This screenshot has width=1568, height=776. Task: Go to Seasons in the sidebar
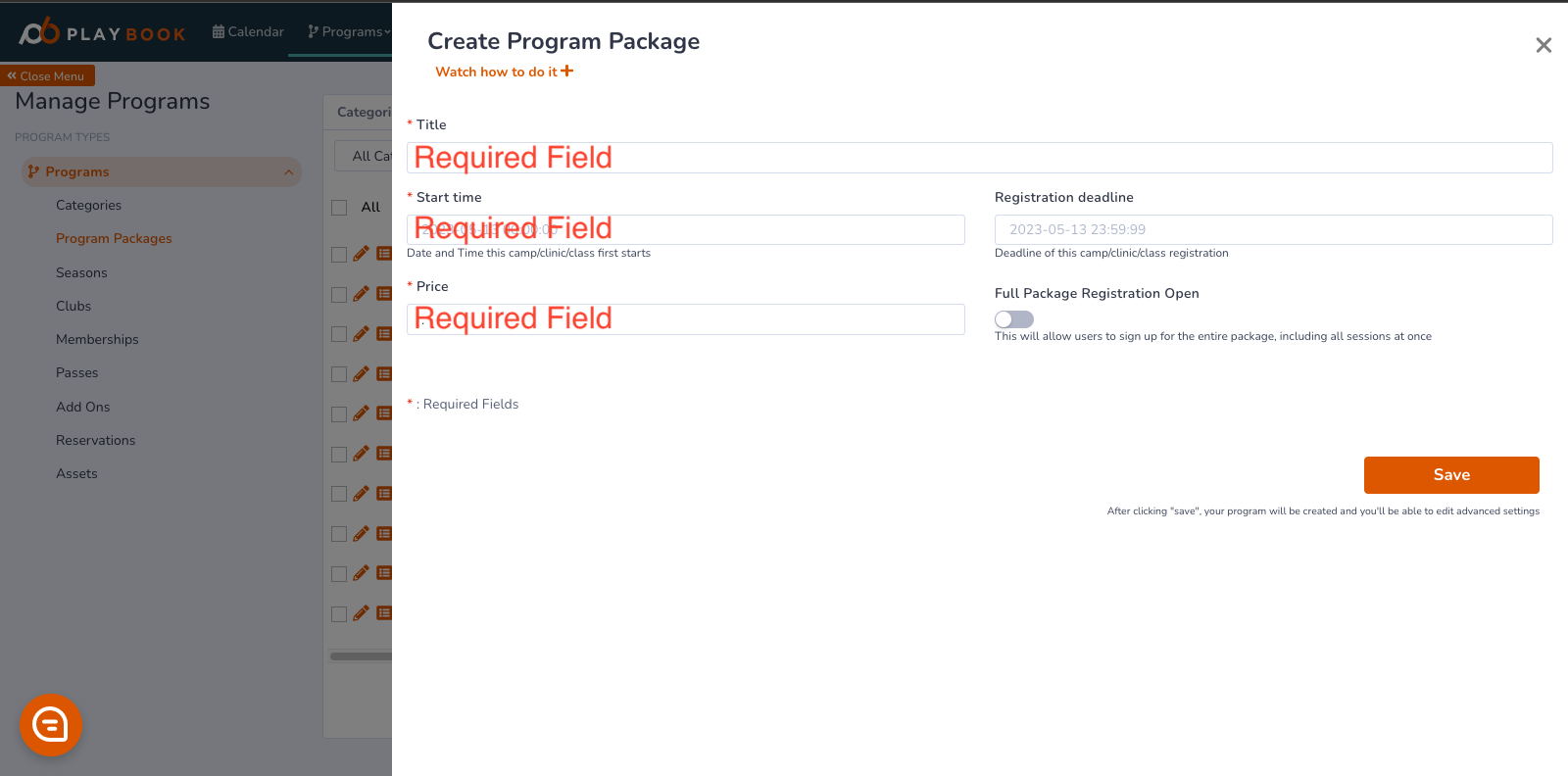(x=81, y=272)
